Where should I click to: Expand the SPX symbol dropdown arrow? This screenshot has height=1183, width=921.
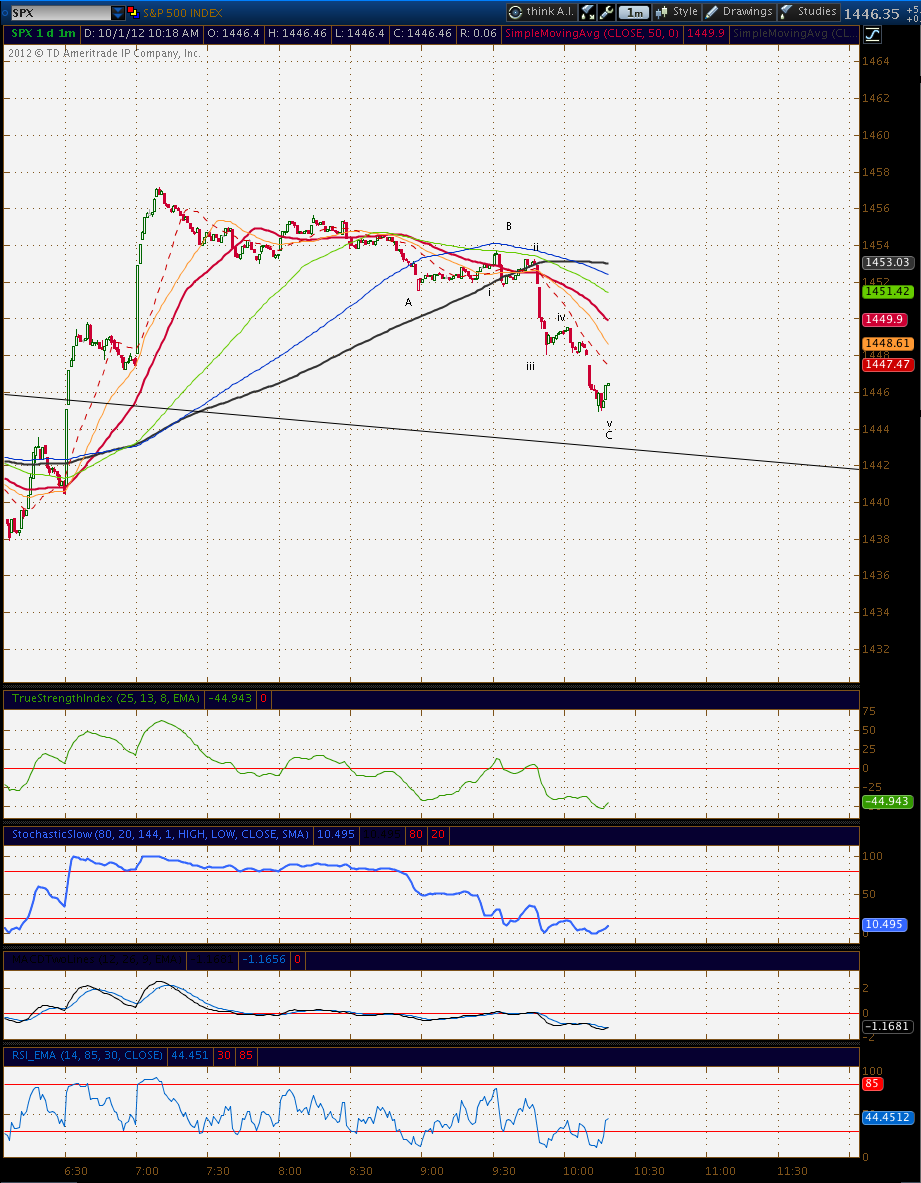coord(118,13)
